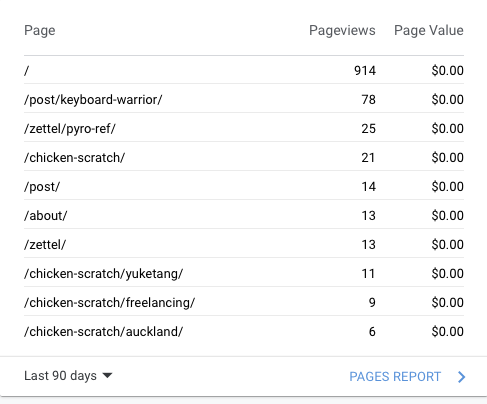Image resolution: width=487 pixels, height=404 pixels.
Task: Click the 78 pageviews value for keyboard-warrior
Action: pyautogui.click(x=369, y=100)
